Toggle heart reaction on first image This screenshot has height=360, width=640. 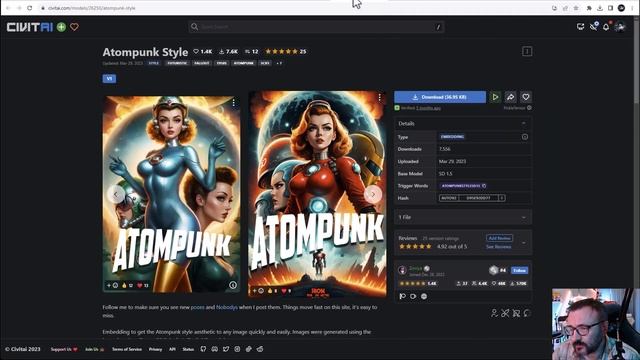142,285
